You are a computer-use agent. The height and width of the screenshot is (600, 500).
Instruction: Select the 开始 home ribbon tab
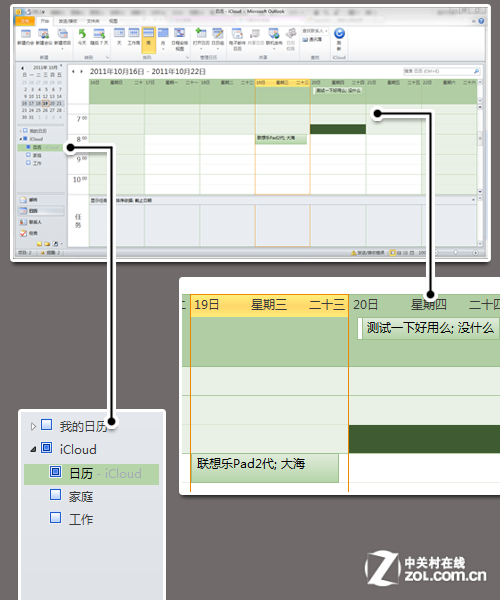45,21
